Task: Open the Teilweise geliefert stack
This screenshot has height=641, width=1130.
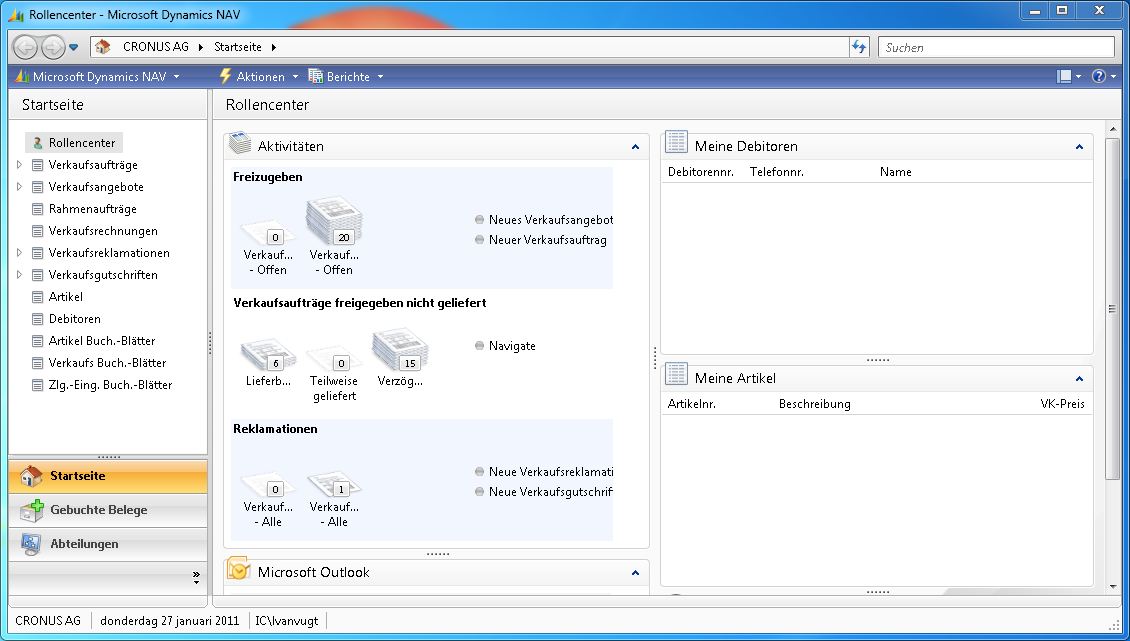Action: 334,373
